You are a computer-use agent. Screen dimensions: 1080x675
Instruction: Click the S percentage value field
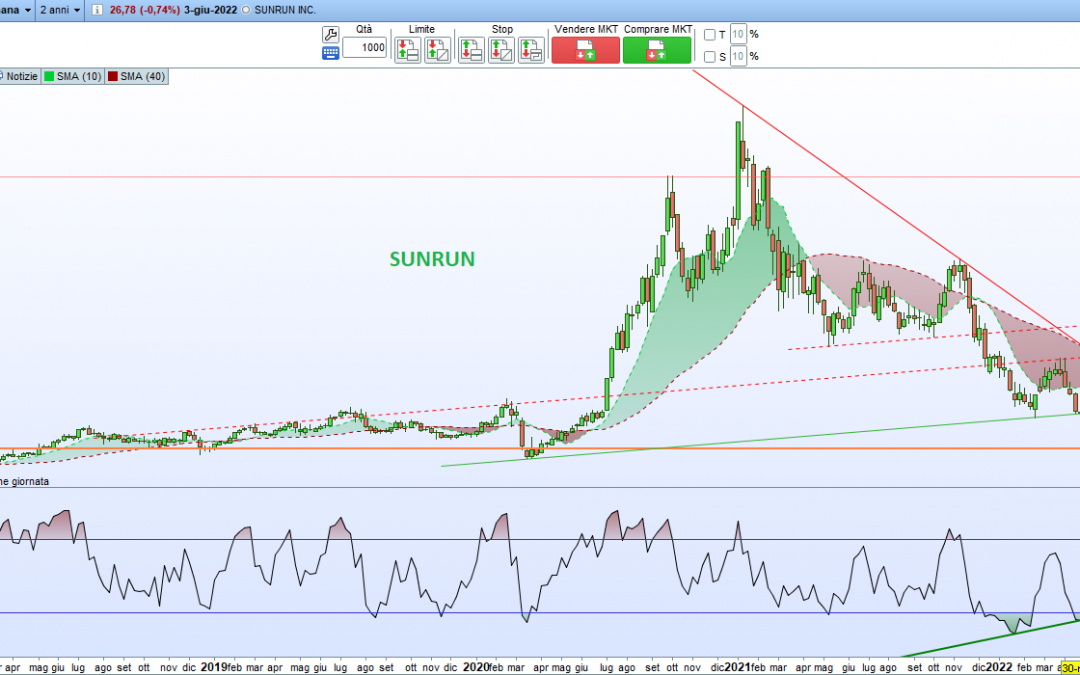(x=738, y=56)
